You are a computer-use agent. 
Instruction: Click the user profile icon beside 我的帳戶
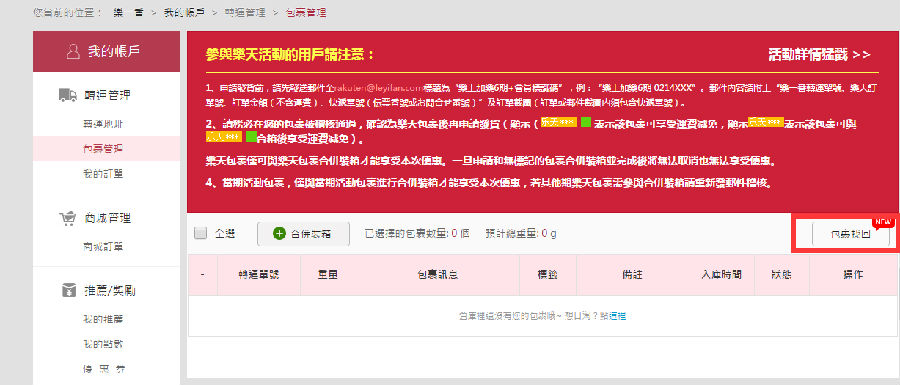point(72,52)
